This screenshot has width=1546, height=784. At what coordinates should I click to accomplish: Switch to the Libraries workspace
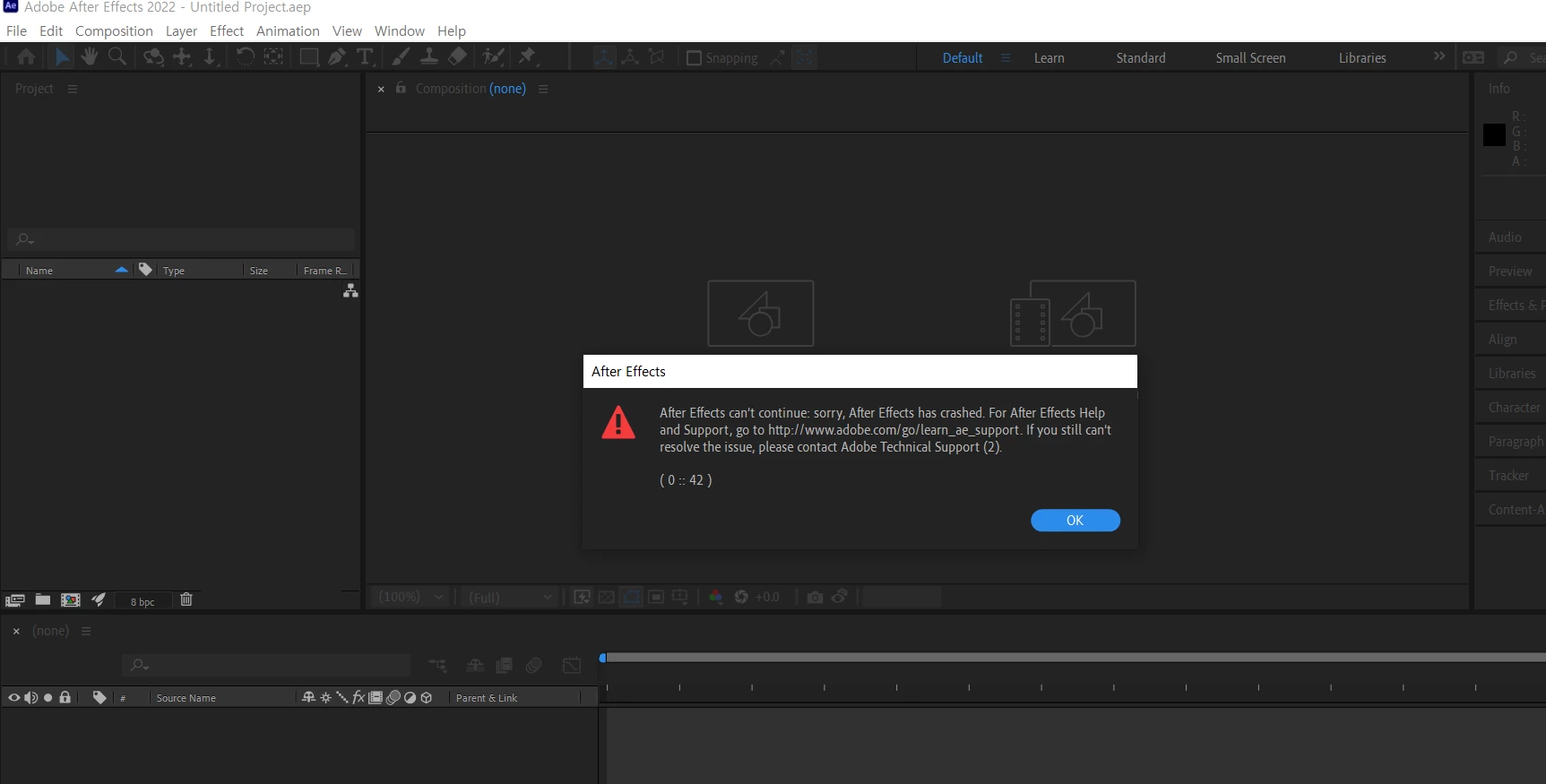(1362, 57)
